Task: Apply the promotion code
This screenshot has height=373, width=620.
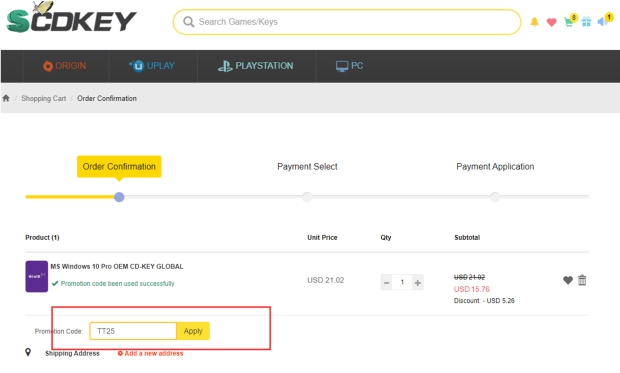Action: [x=193, y=331]
